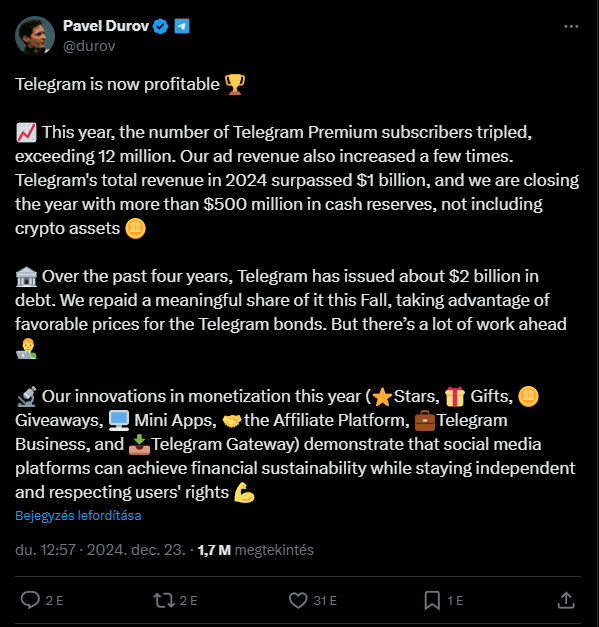
Task: Open the Pavel Durov display name
Action: [106, 26]
